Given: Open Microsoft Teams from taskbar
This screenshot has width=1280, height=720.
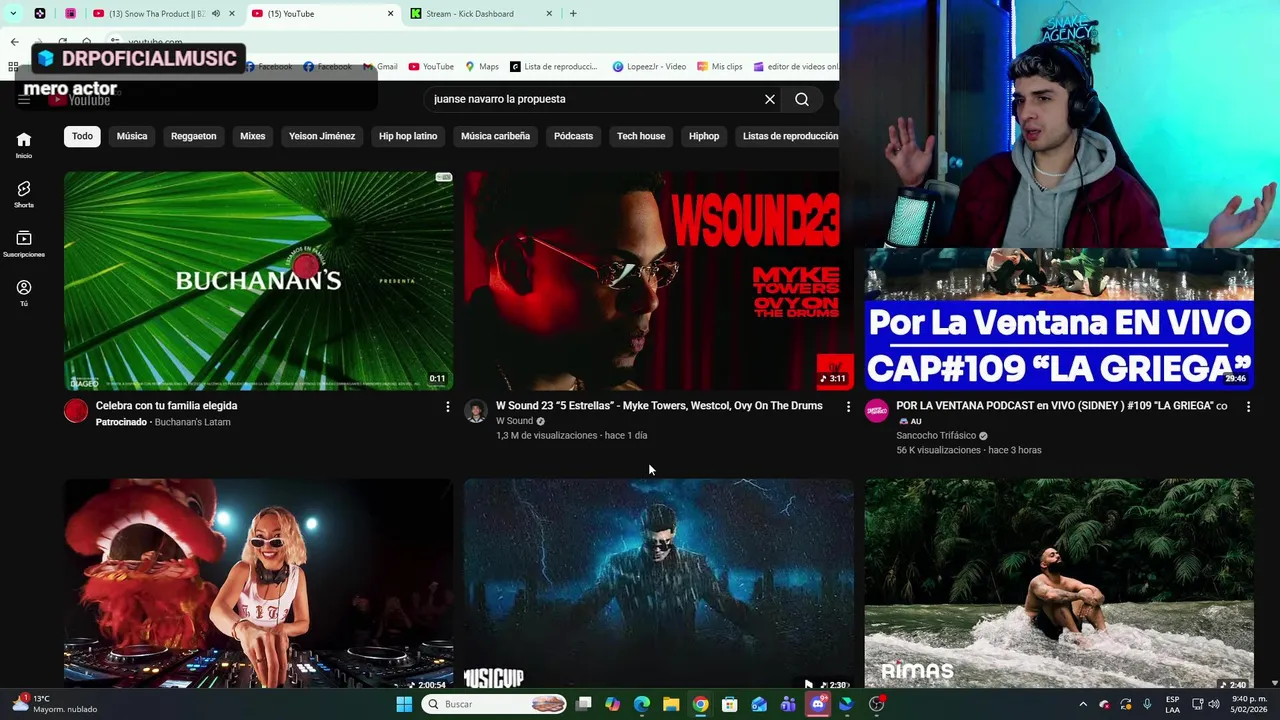Looking at the screenshot, I should point(788,704).
